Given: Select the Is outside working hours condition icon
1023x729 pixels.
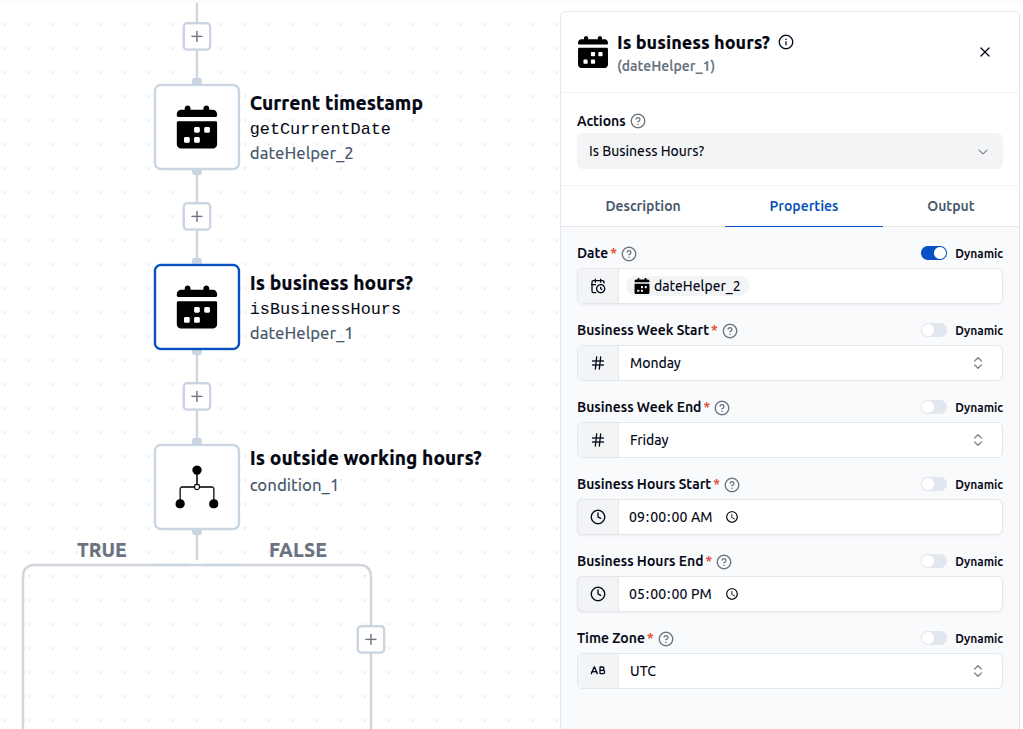Looking at the screenshot, I should click(197, 487).
